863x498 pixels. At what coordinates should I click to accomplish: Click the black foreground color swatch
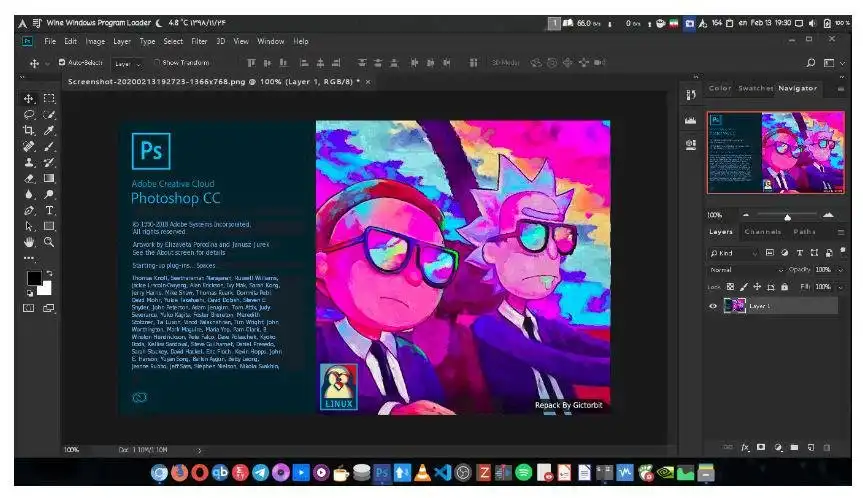pos(34,278)
